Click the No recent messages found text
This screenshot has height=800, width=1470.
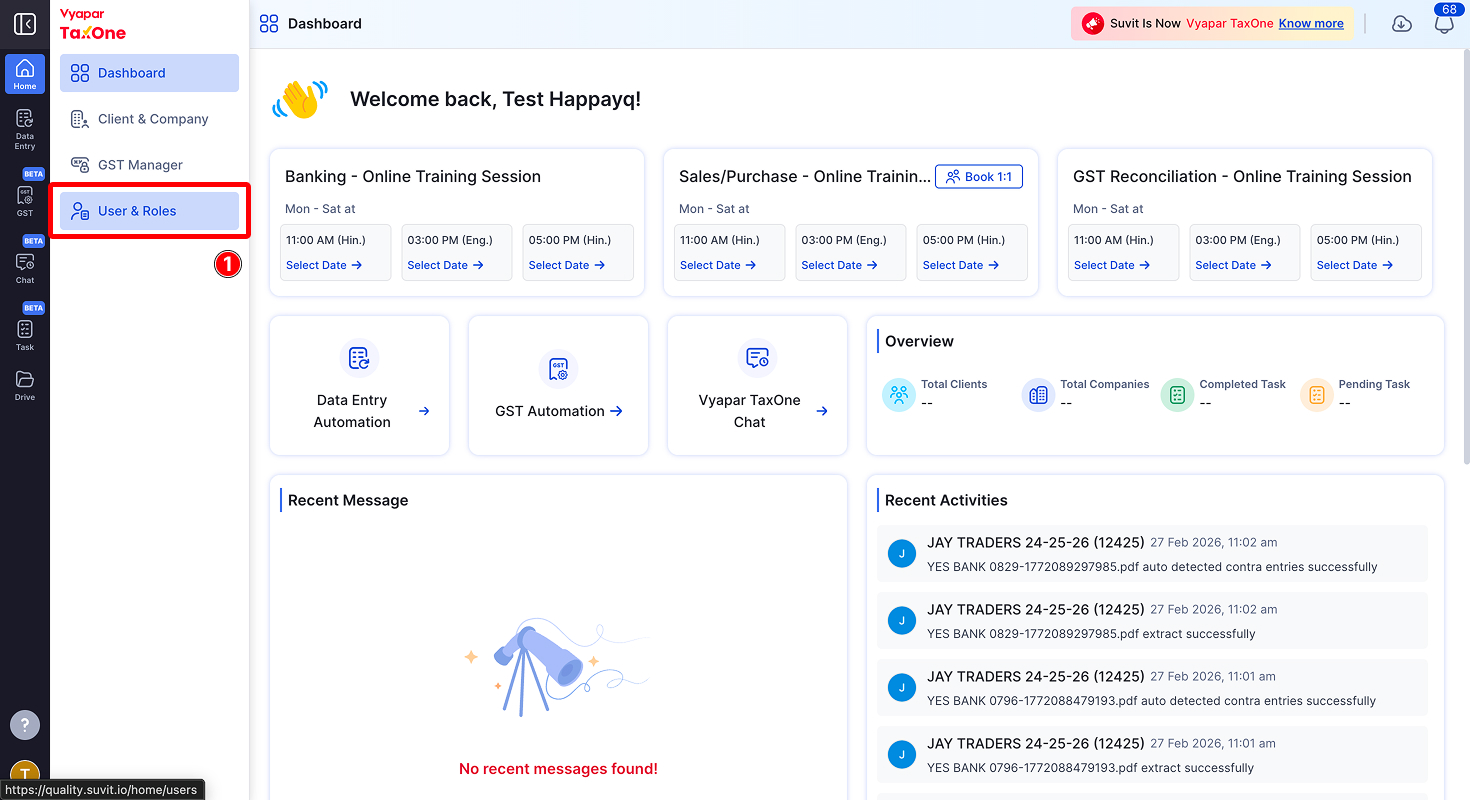tap(558, 769)
